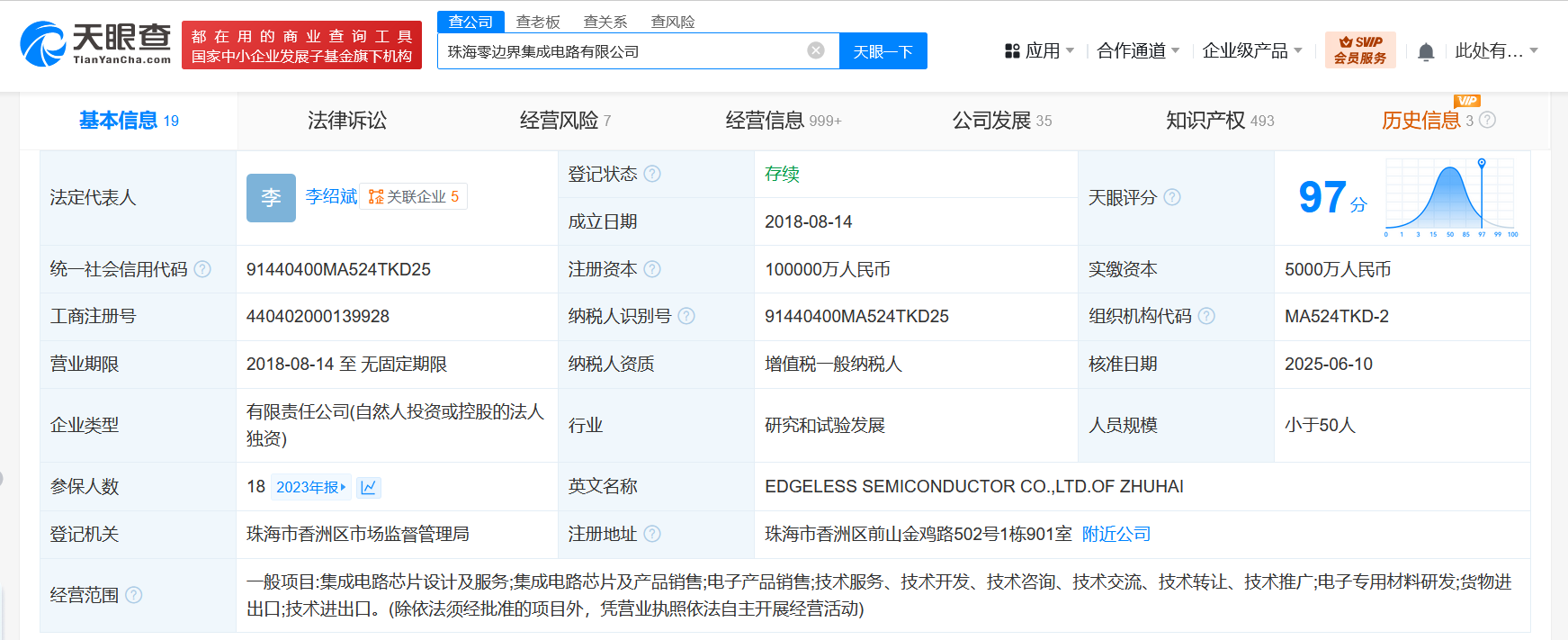Open the 参保人数 trend chart icon
This screenshot has width=1568, height=640.
[x=368, y=487]
